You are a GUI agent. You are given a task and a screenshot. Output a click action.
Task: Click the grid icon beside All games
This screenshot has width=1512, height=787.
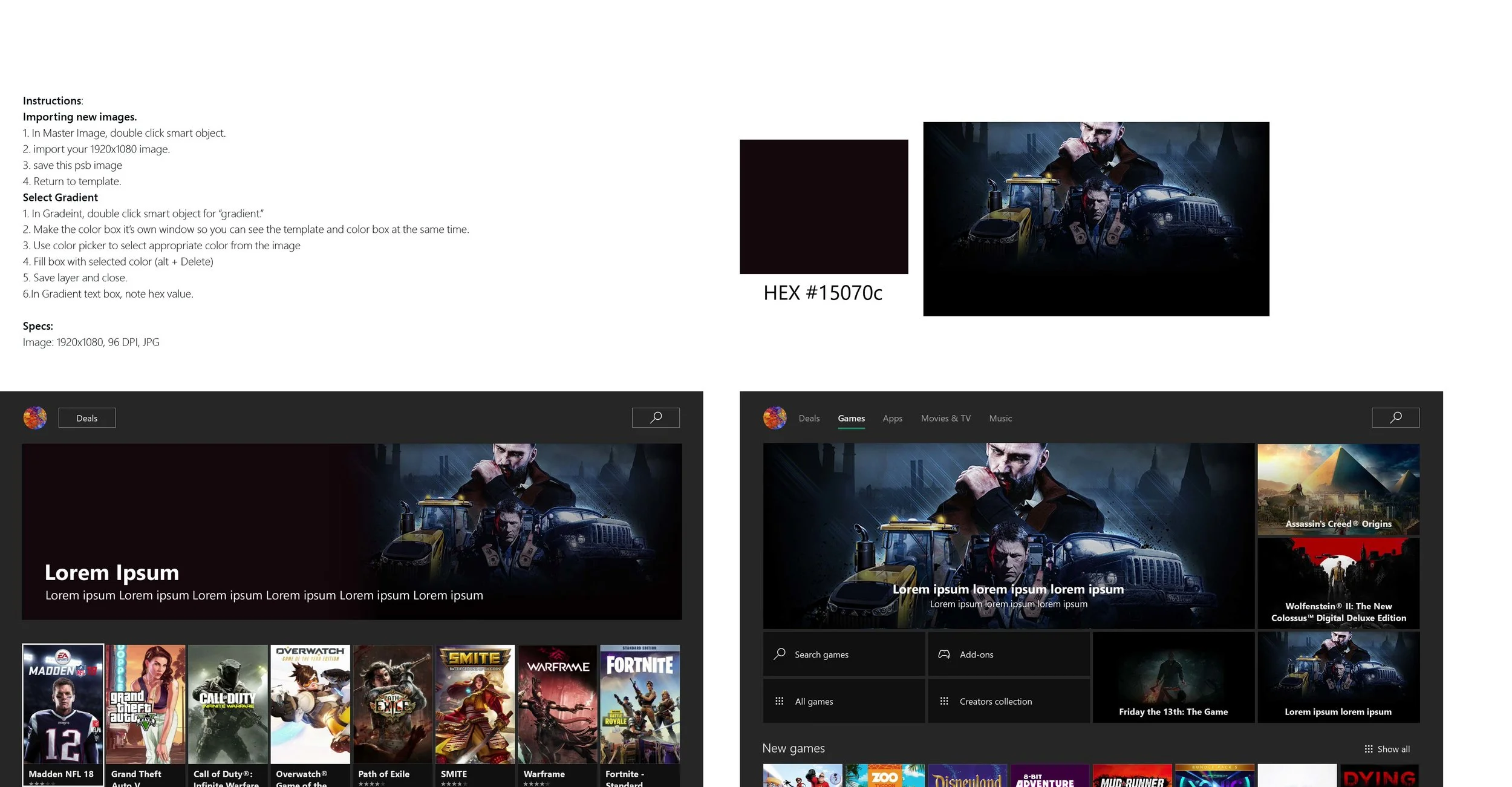780,701
